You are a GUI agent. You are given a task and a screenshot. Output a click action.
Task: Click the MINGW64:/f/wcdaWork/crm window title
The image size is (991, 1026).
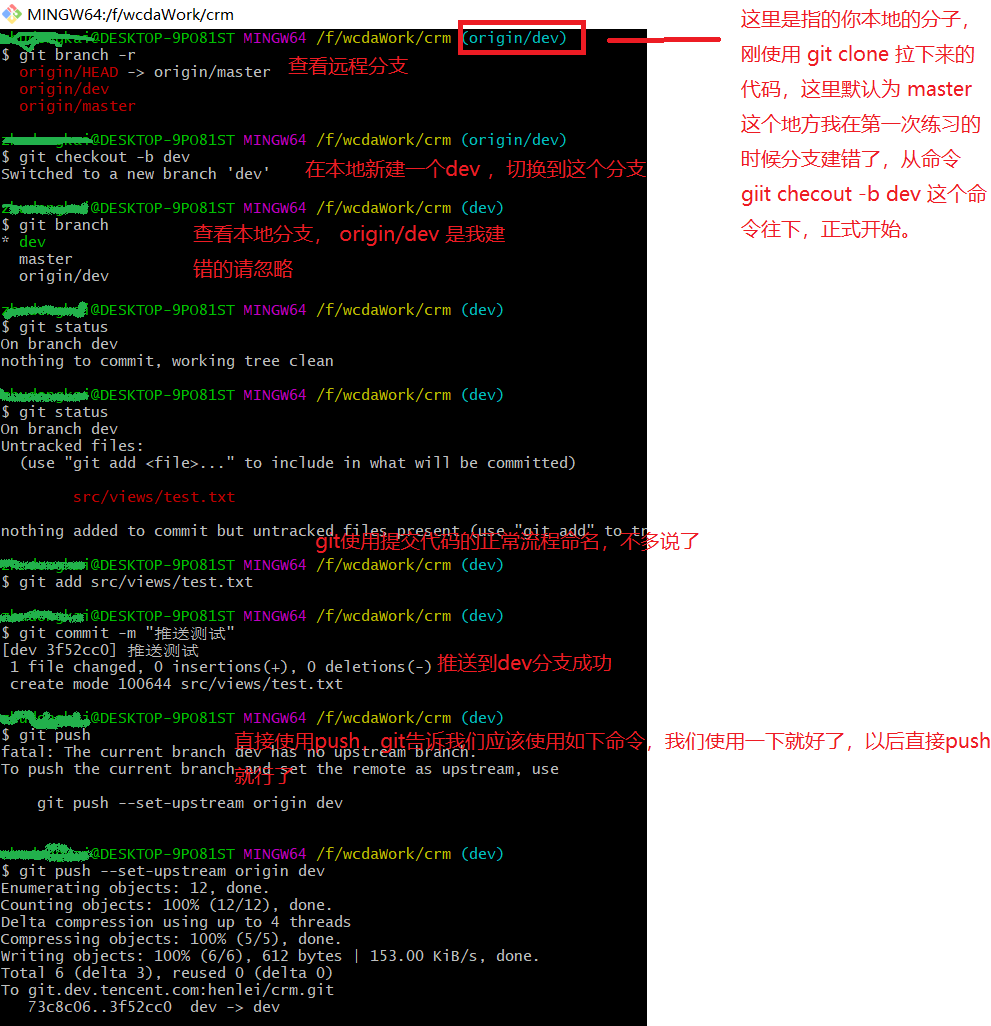(130, 14)
